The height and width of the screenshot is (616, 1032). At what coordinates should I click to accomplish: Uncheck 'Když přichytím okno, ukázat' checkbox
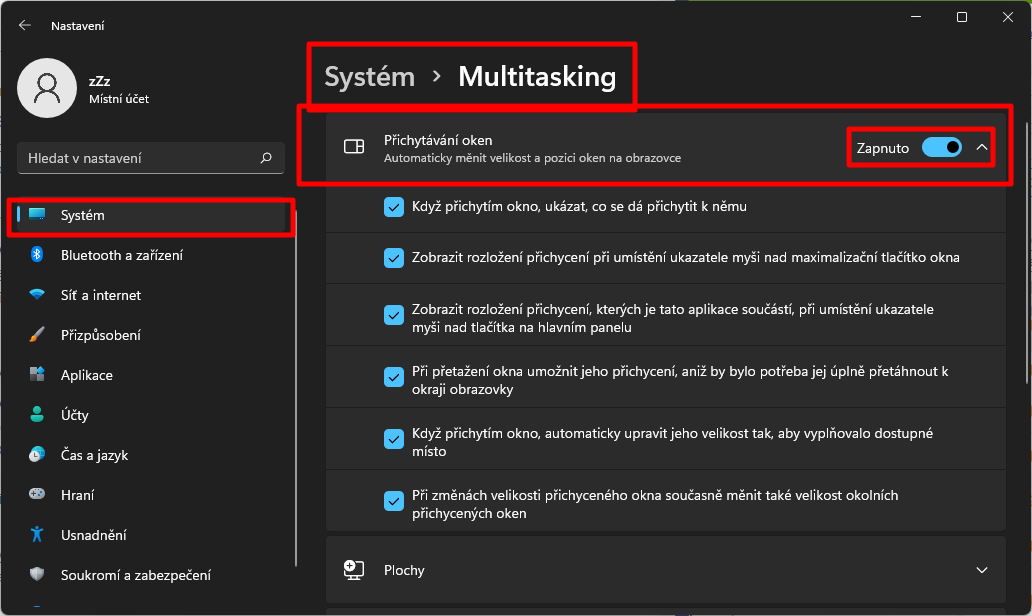[x=394, y=207]
